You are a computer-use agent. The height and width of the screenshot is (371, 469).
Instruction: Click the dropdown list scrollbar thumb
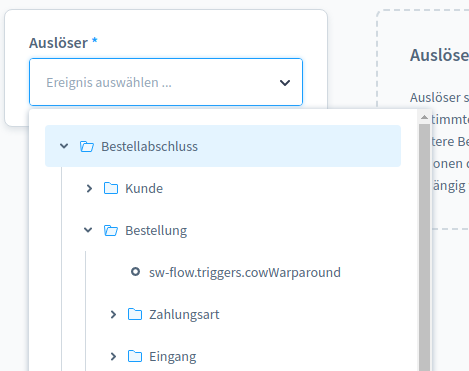click(x=424, y=247)
